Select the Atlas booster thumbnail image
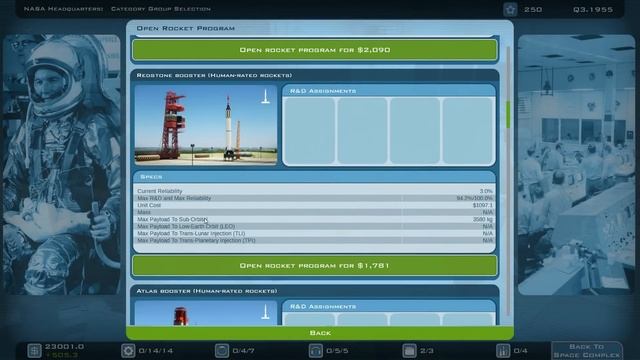 click(x=206, y=313)
